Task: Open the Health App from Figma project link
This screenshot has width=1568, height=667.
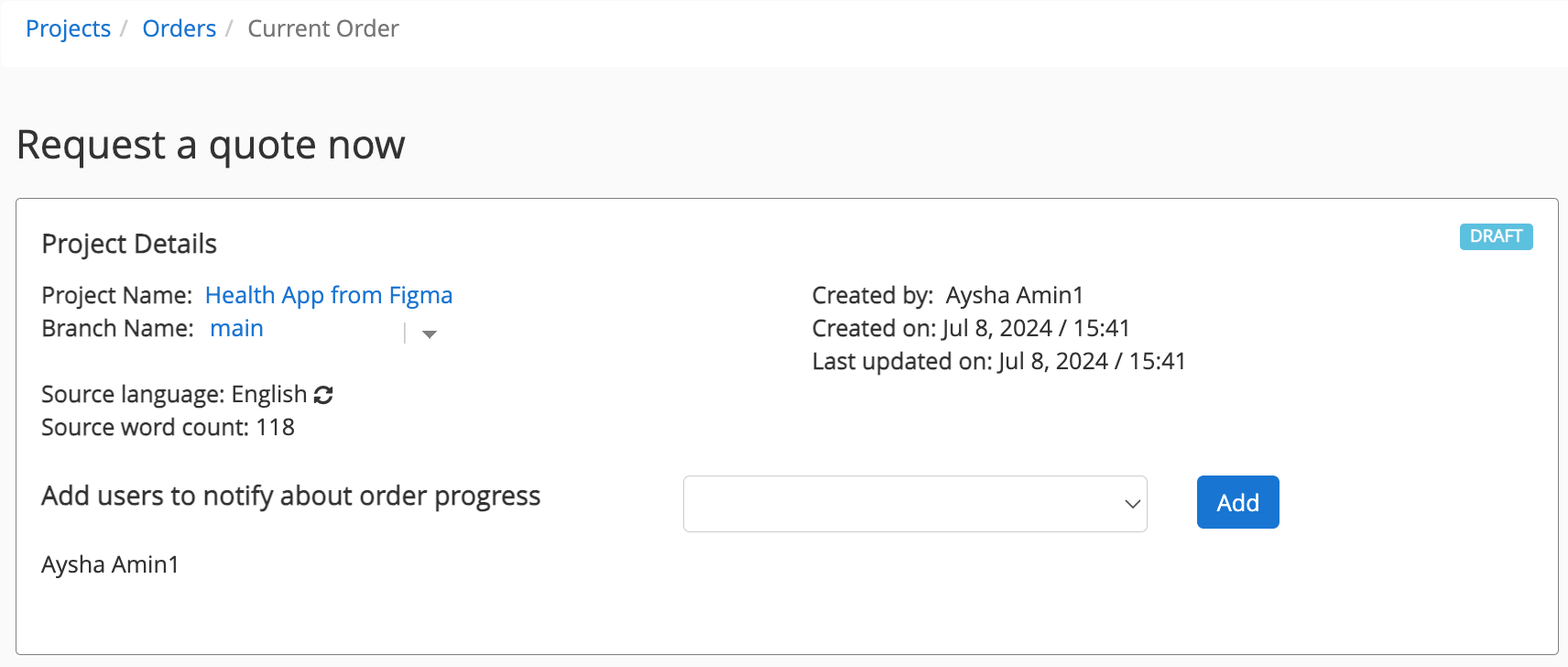Action: point(329,295)
